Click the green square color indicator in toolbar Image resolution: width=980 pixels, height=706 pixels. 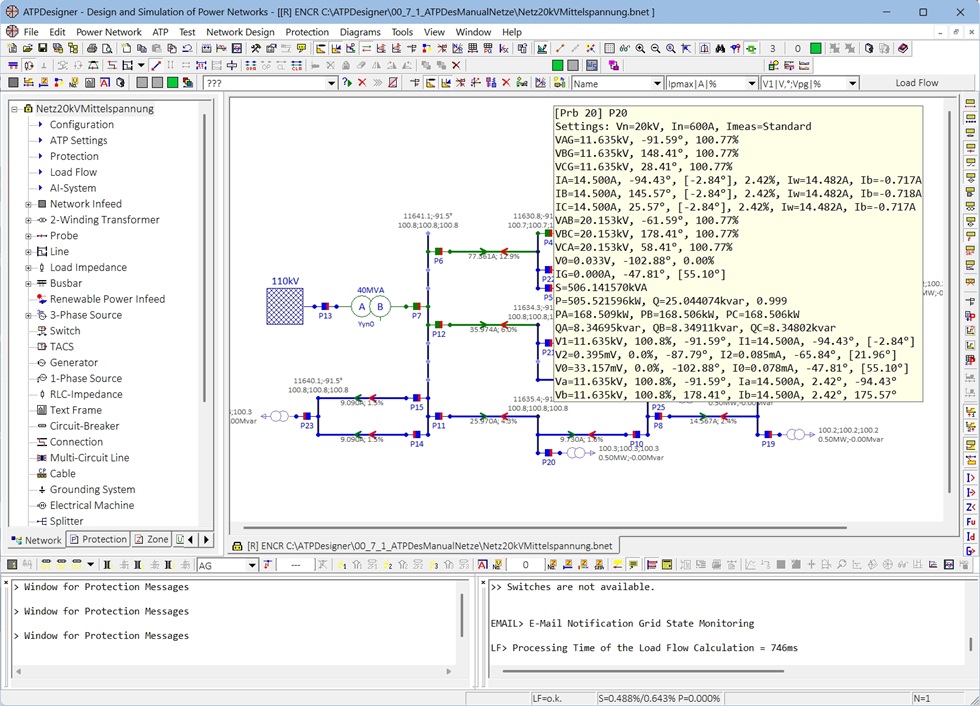tap(816, 48)
